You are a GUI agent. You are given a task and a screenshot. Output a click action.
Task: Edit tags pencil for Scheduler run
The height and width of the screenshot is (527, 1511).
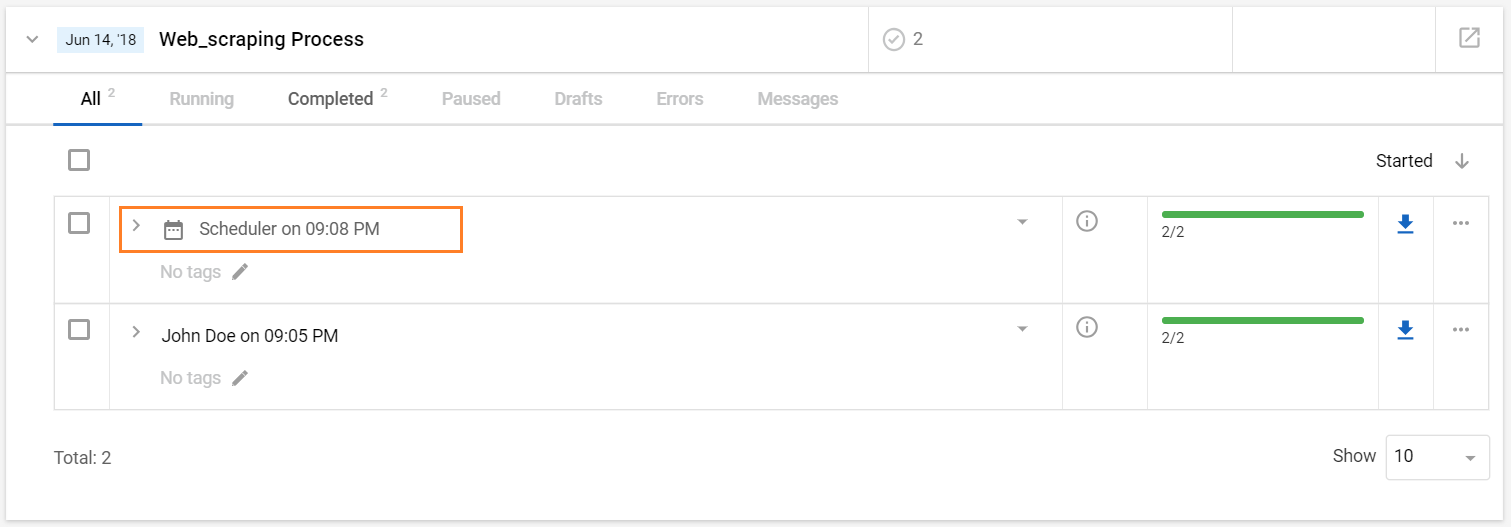(x=239, y=272)
